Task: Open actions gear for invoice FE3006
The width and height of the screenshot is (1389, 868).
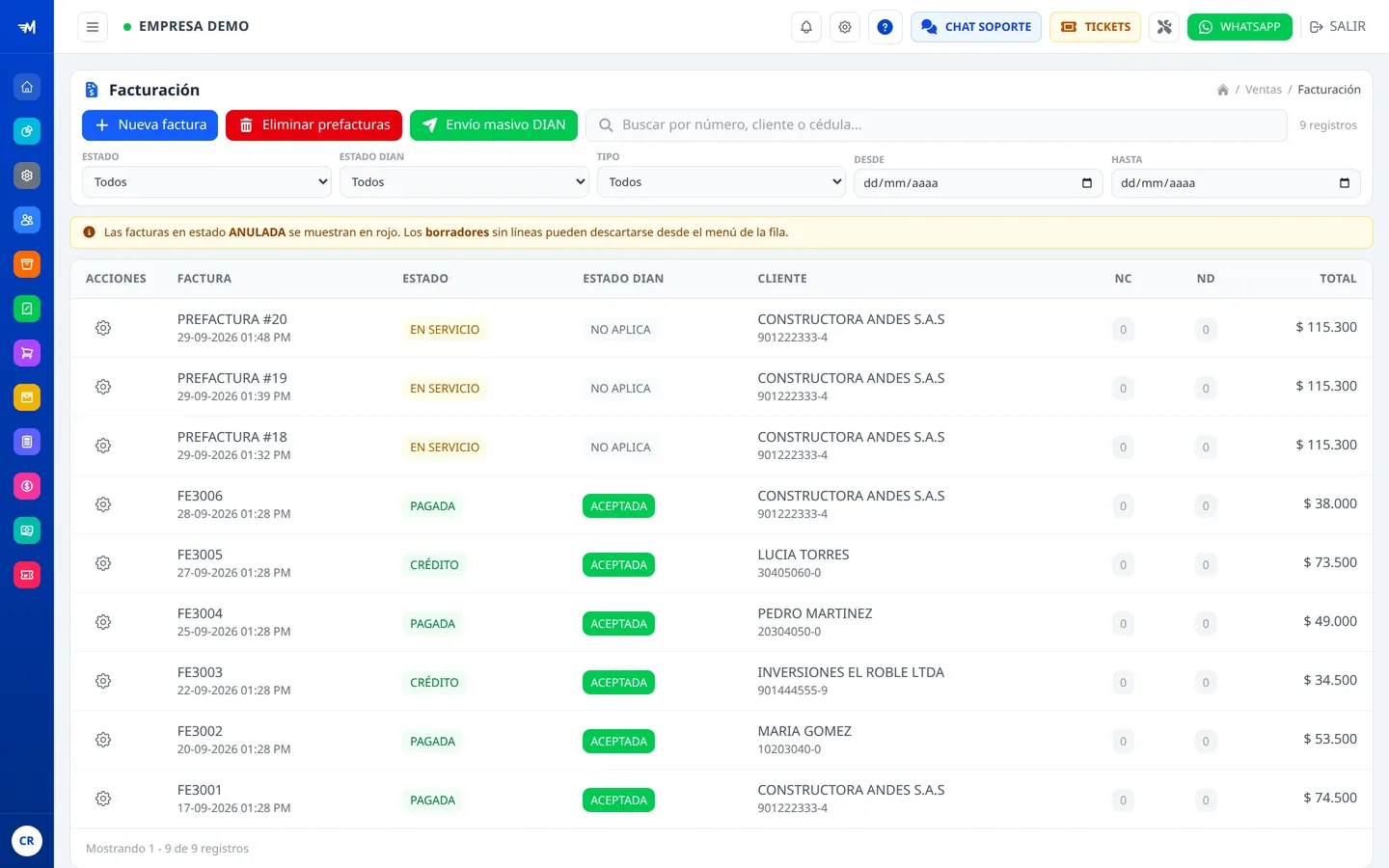Action: point(103,504)
